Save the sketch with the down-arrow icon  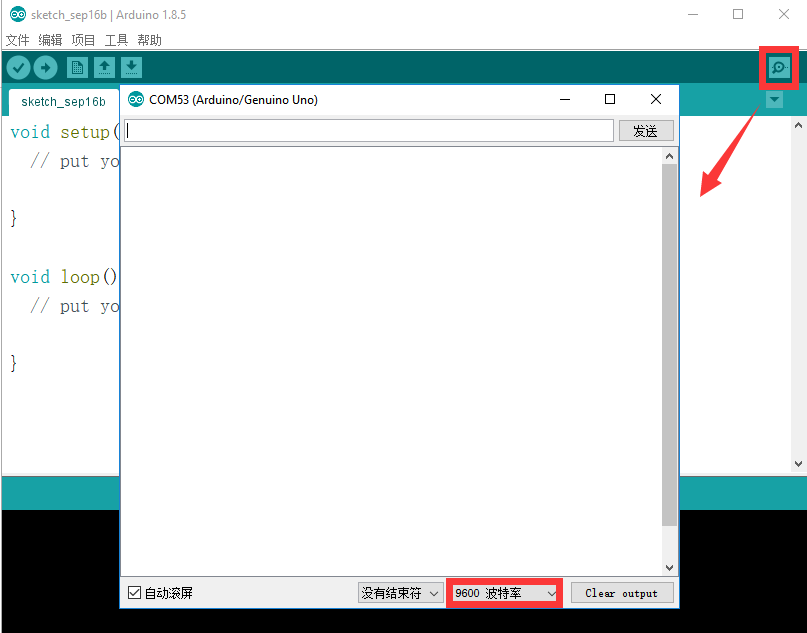(x=131, y=67)
